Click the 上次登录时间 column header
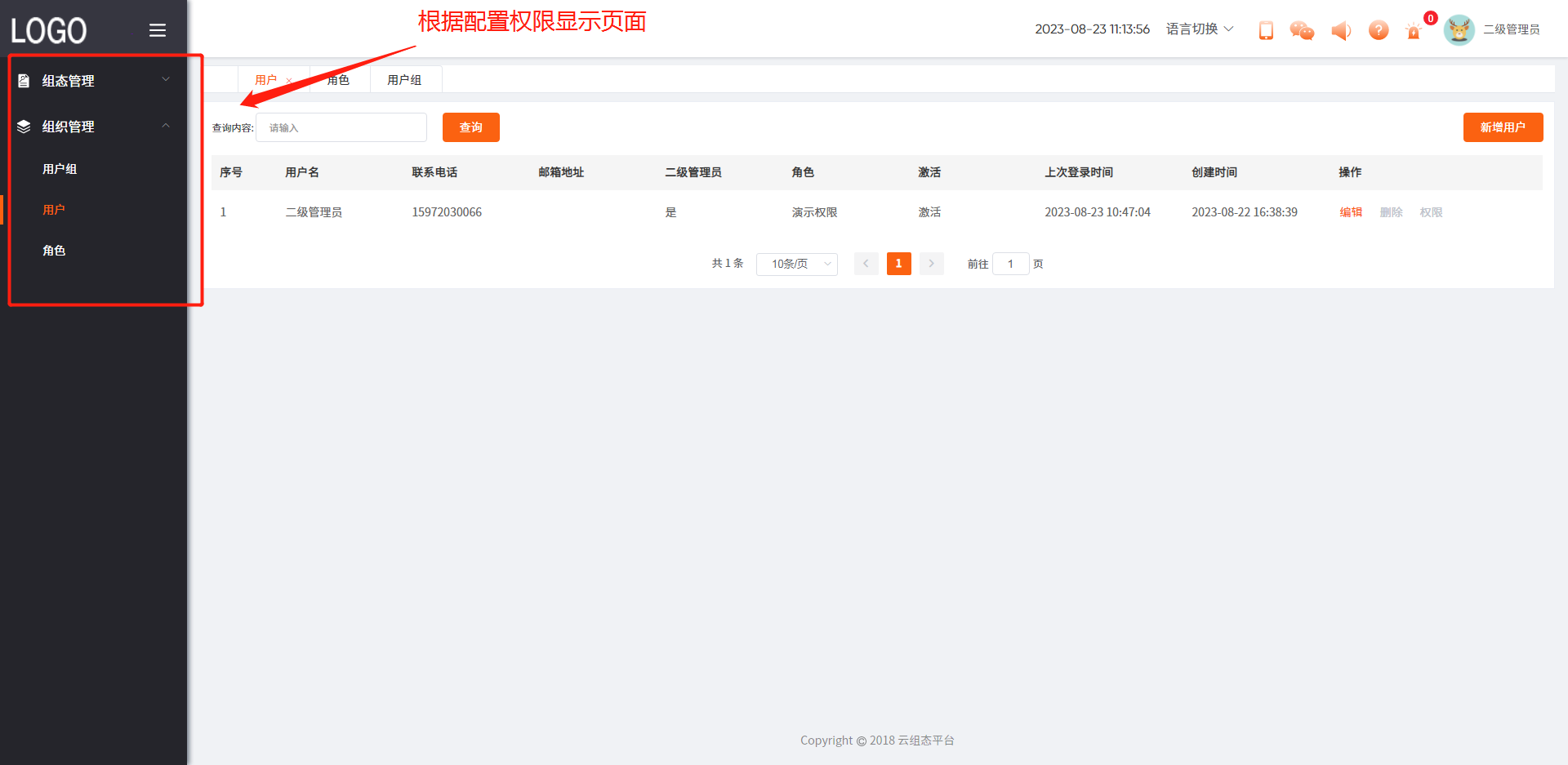 click(x=1079, y=172)
